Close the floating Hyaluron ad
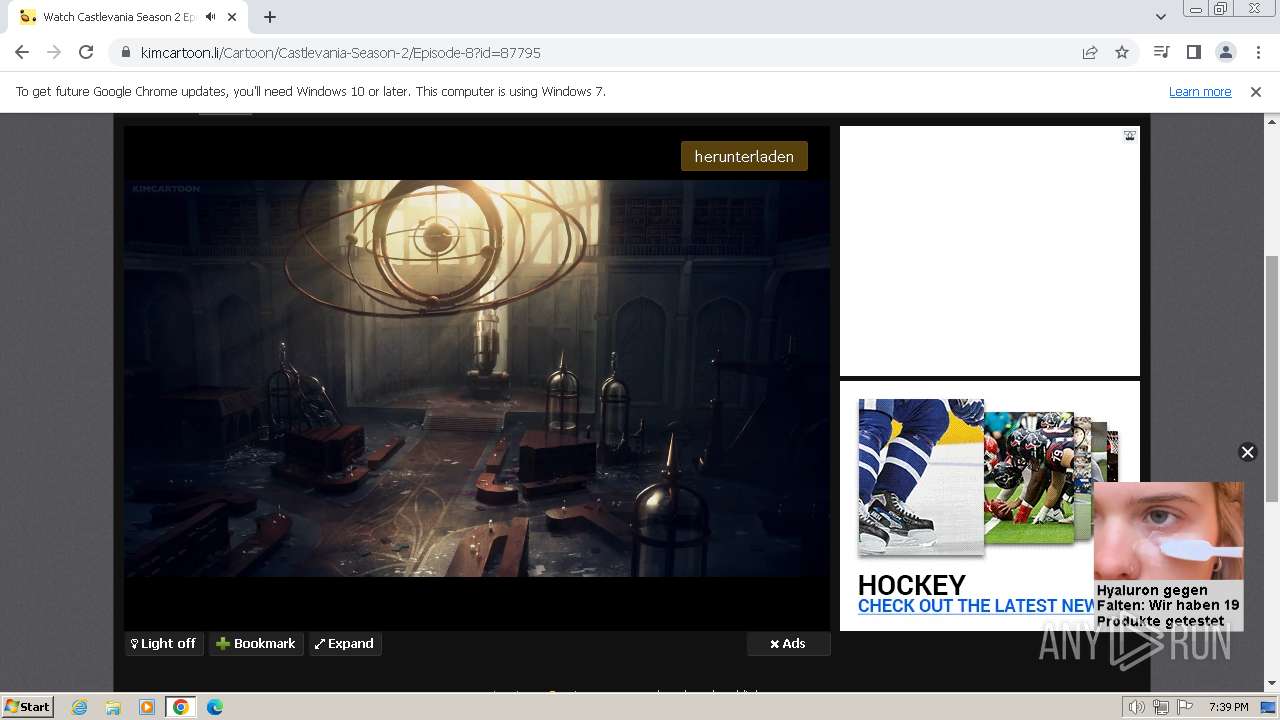This screenshot has width=1280, height=720. click(x=1247, y=452)
